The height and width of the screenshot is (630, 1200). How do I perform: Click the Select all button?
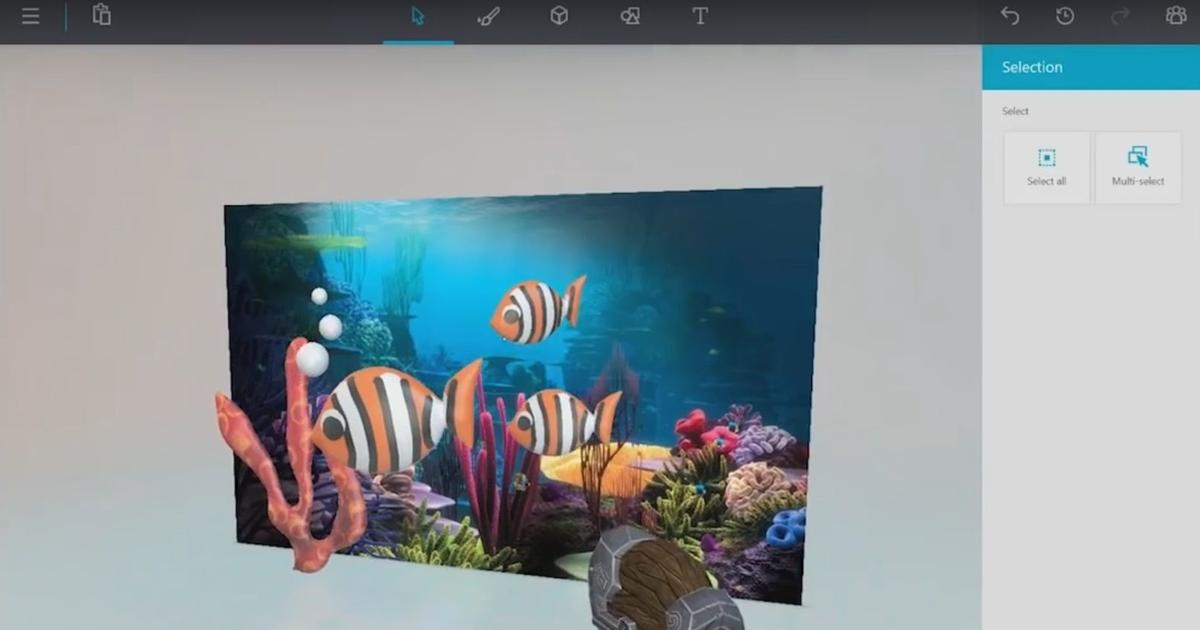pos(1046,167)
